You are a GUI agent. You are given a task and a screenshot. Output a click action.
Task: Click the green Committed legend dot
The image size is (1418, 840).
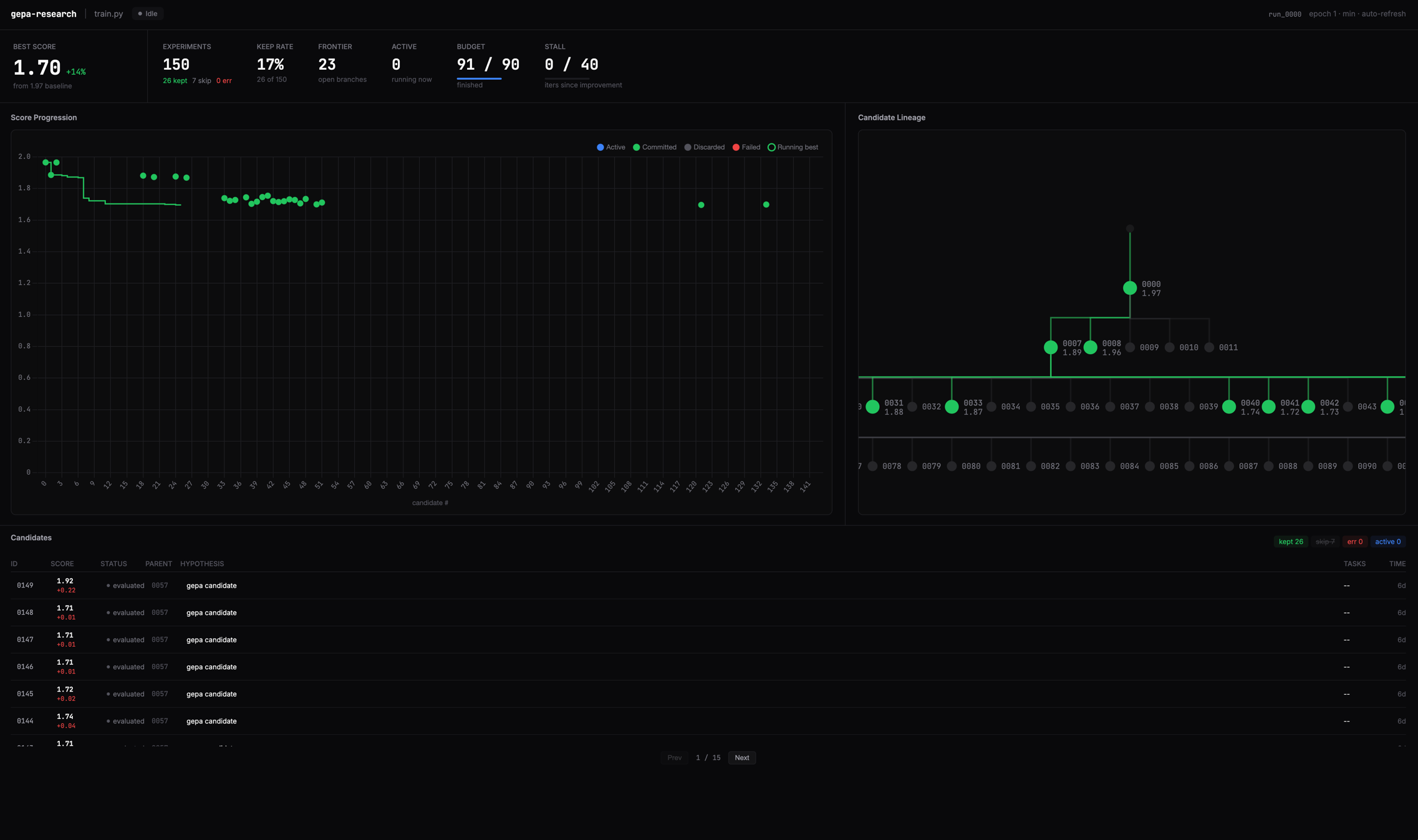pyautogui.click(x=636, y=147)
